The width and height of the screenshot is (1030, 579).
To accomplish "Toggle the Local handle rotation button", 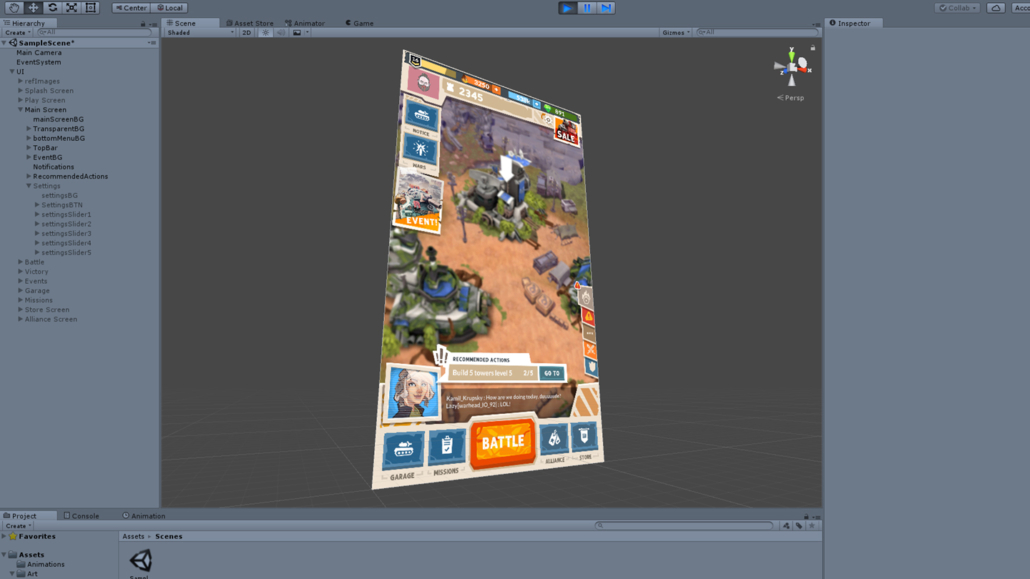I will [x=170, y=8].
